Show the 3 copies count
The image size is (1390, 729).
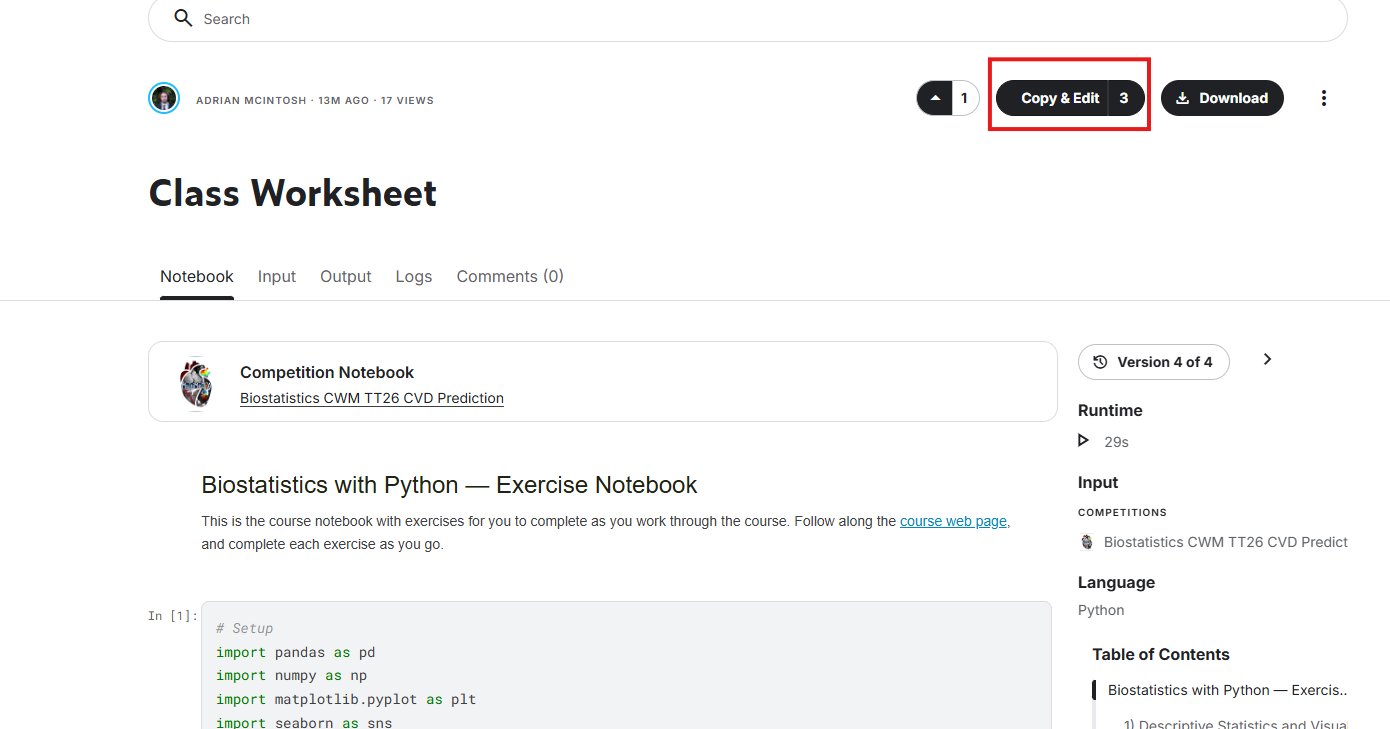[x=1125, y=98]
